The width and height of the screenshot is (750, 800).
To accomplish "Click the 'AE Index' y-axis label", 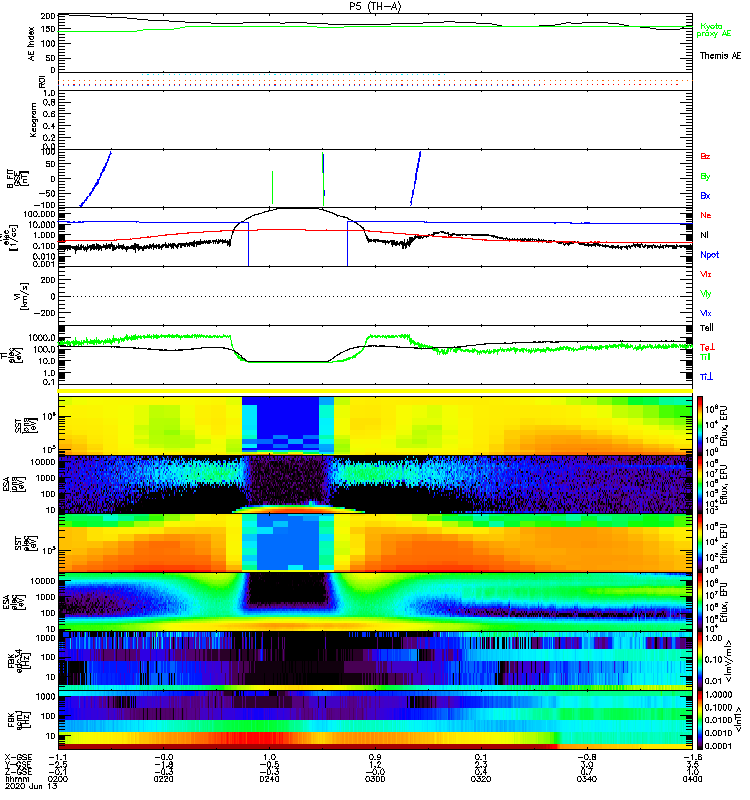I will [32, 44].
